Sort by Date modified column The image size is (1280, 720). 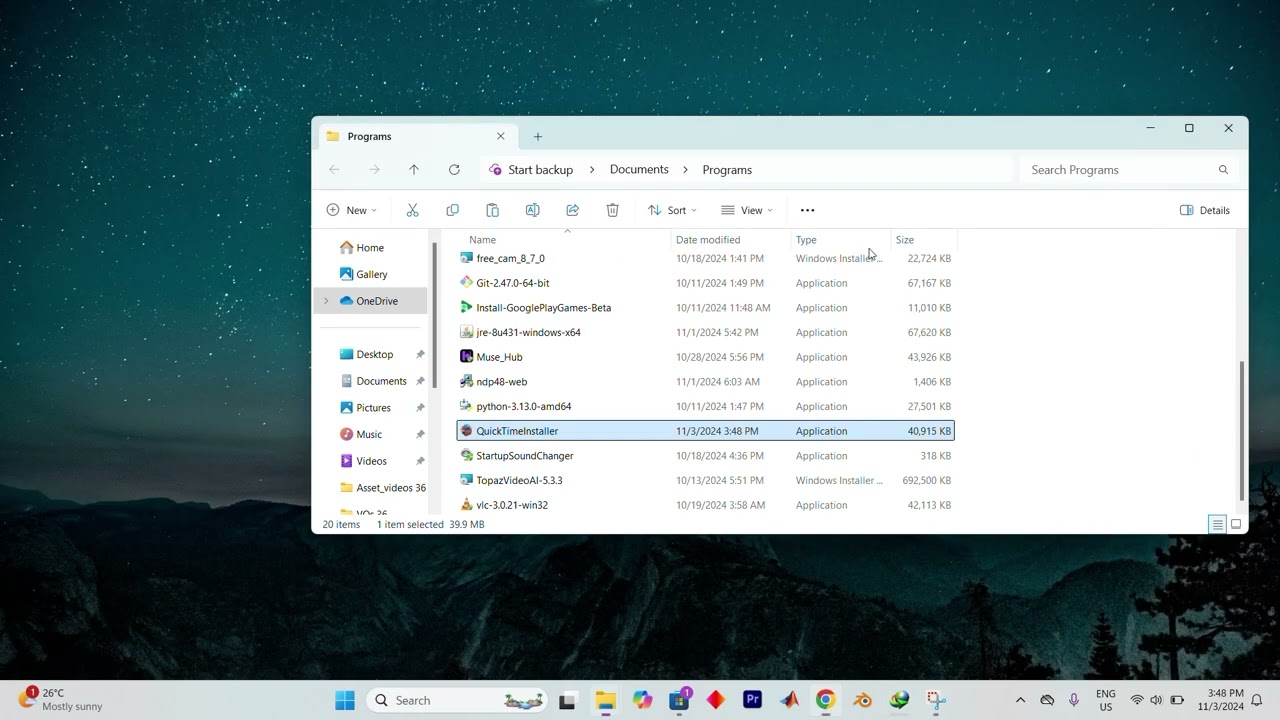coord(731,240)
